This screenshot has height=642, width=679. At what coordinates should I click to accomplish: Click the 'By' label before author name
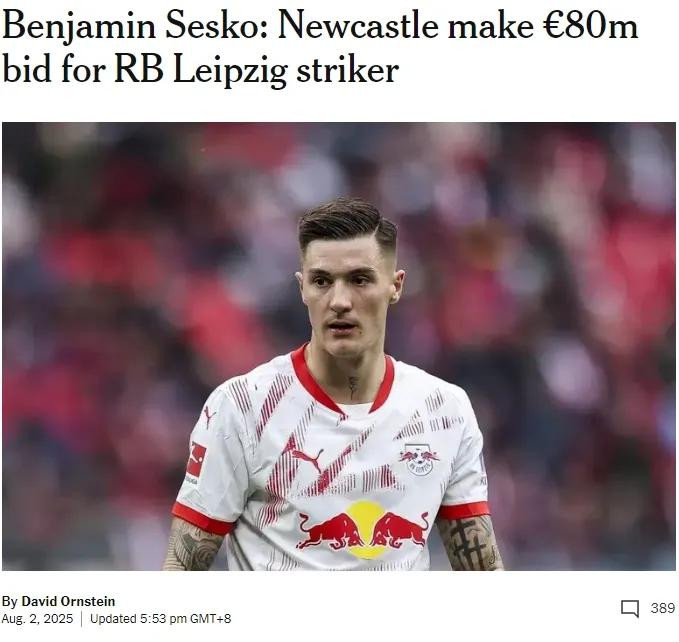[10, 602]
